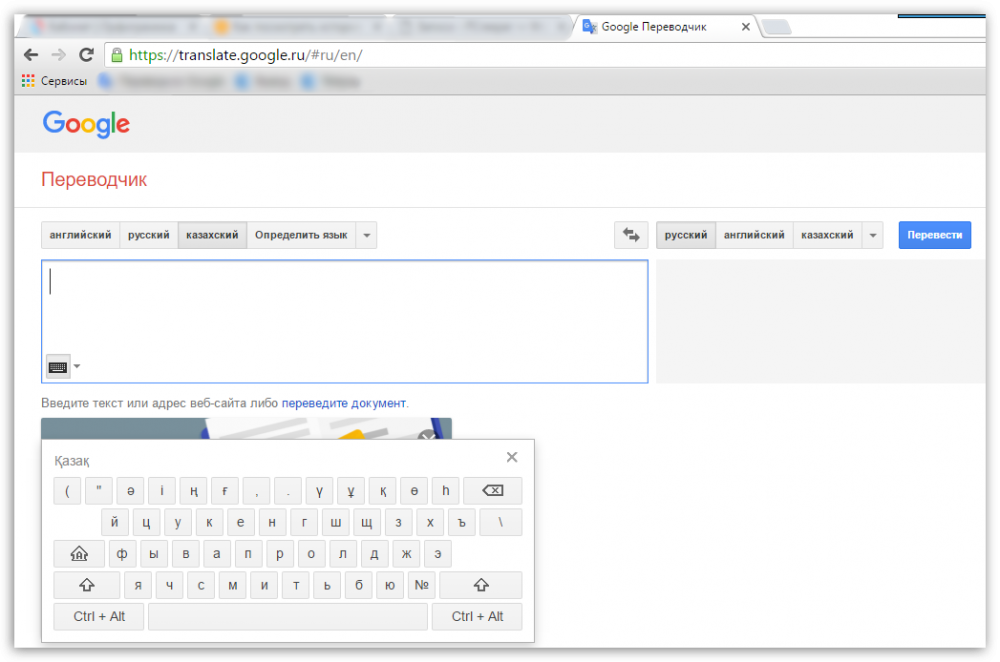Tap the ю key on virtual keyboard
This screenshot has height=662, width=1000.
click(390, 585)
